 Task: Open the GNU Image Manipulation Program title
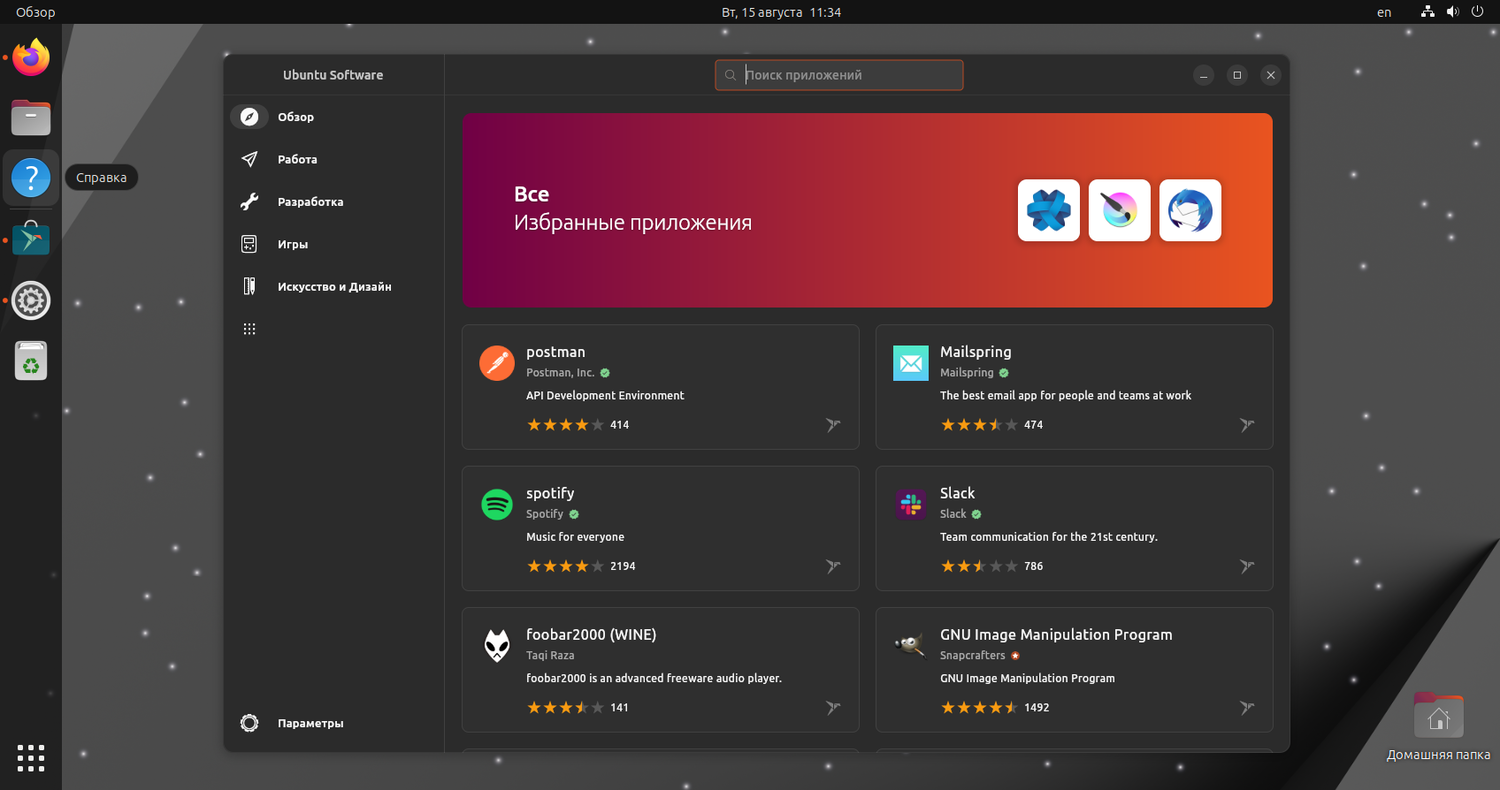(1056, 635)
